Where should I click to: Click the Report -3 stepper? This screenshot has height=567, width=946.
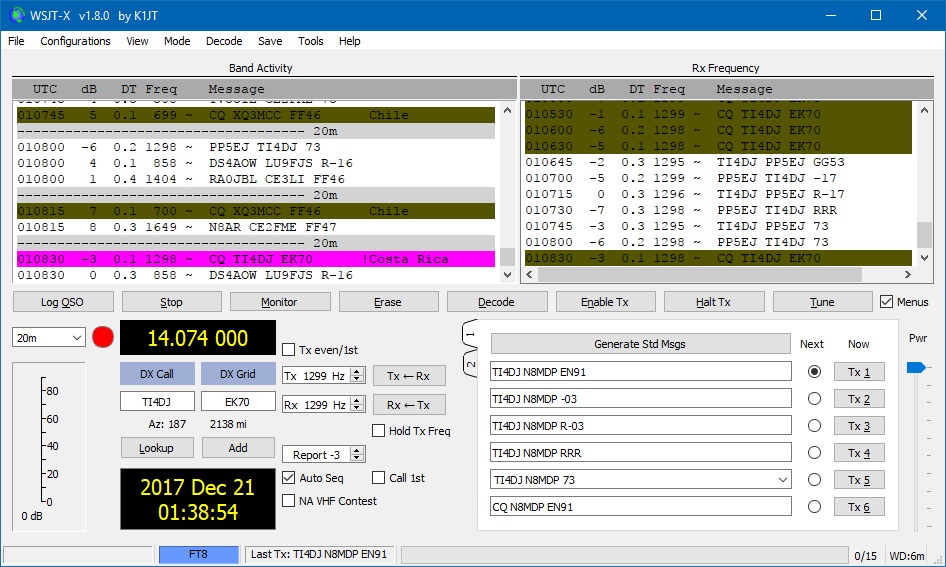(x=357, y=454)
